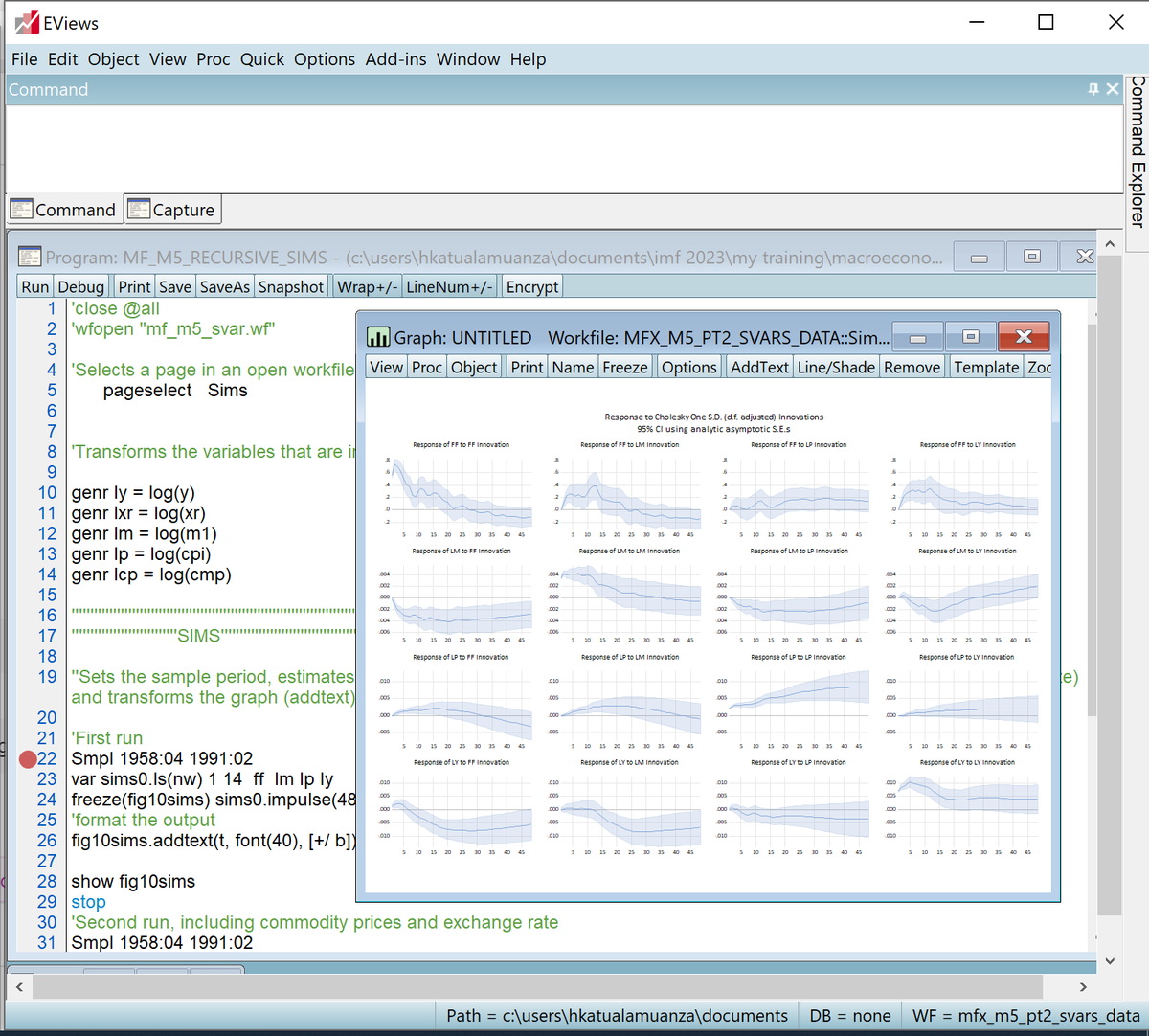The width and height of the screenshot is (1149, 1036).
Task: Toggle the breakpoint marker on line 22
Action: coord(28,759)
